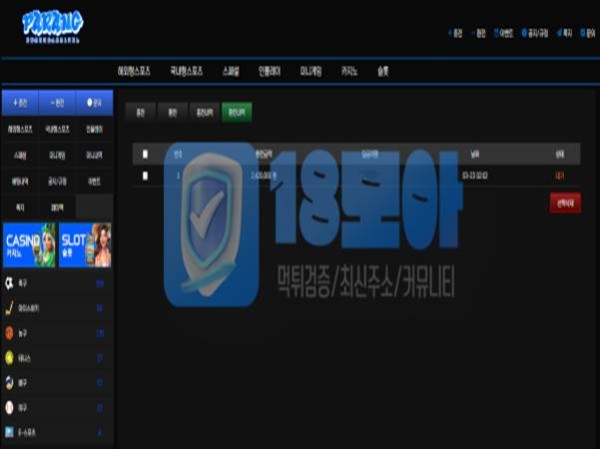Tick the select-all checkbox in table header
Image resolution: width=600 pixels, height=449 pixels.
[145, 154]
